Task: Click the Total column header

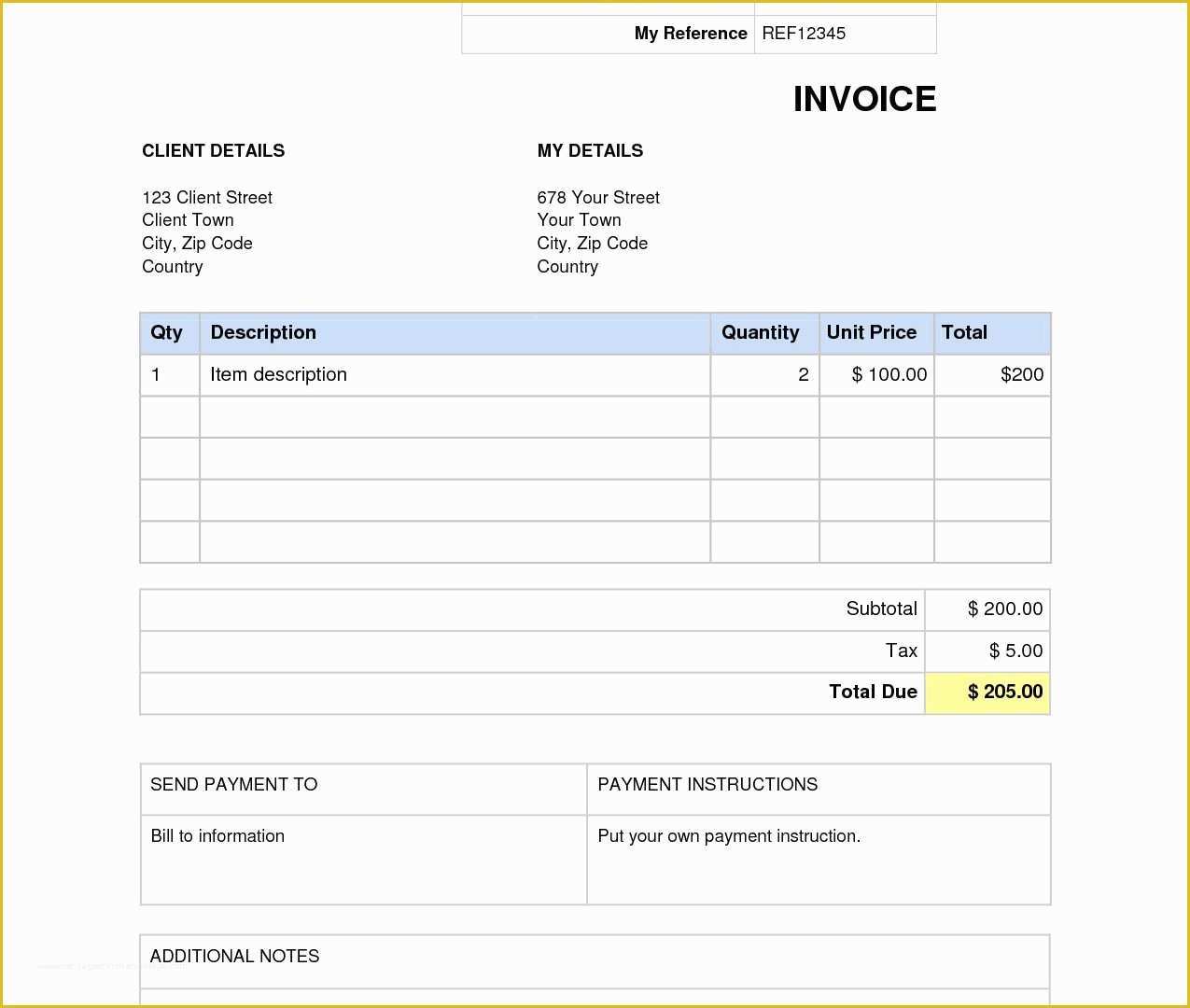Action: click(992, 333)
